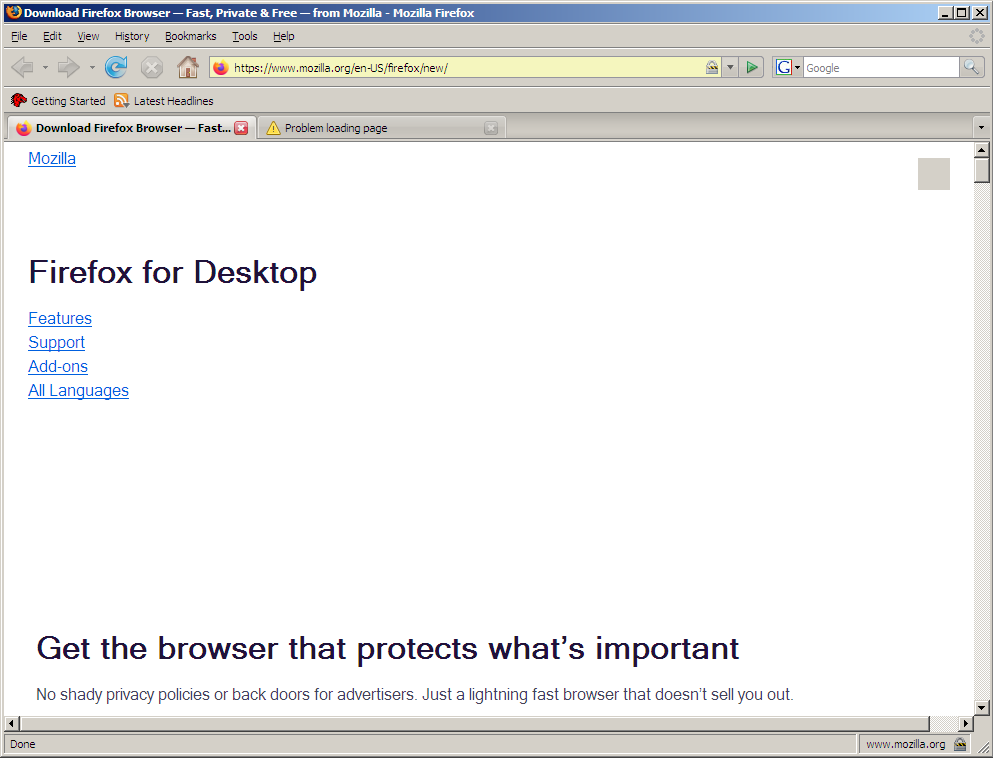The width and height of the screenshot is (993, 758).
Task: Open the All Languages link
Action: click(79, 391)
